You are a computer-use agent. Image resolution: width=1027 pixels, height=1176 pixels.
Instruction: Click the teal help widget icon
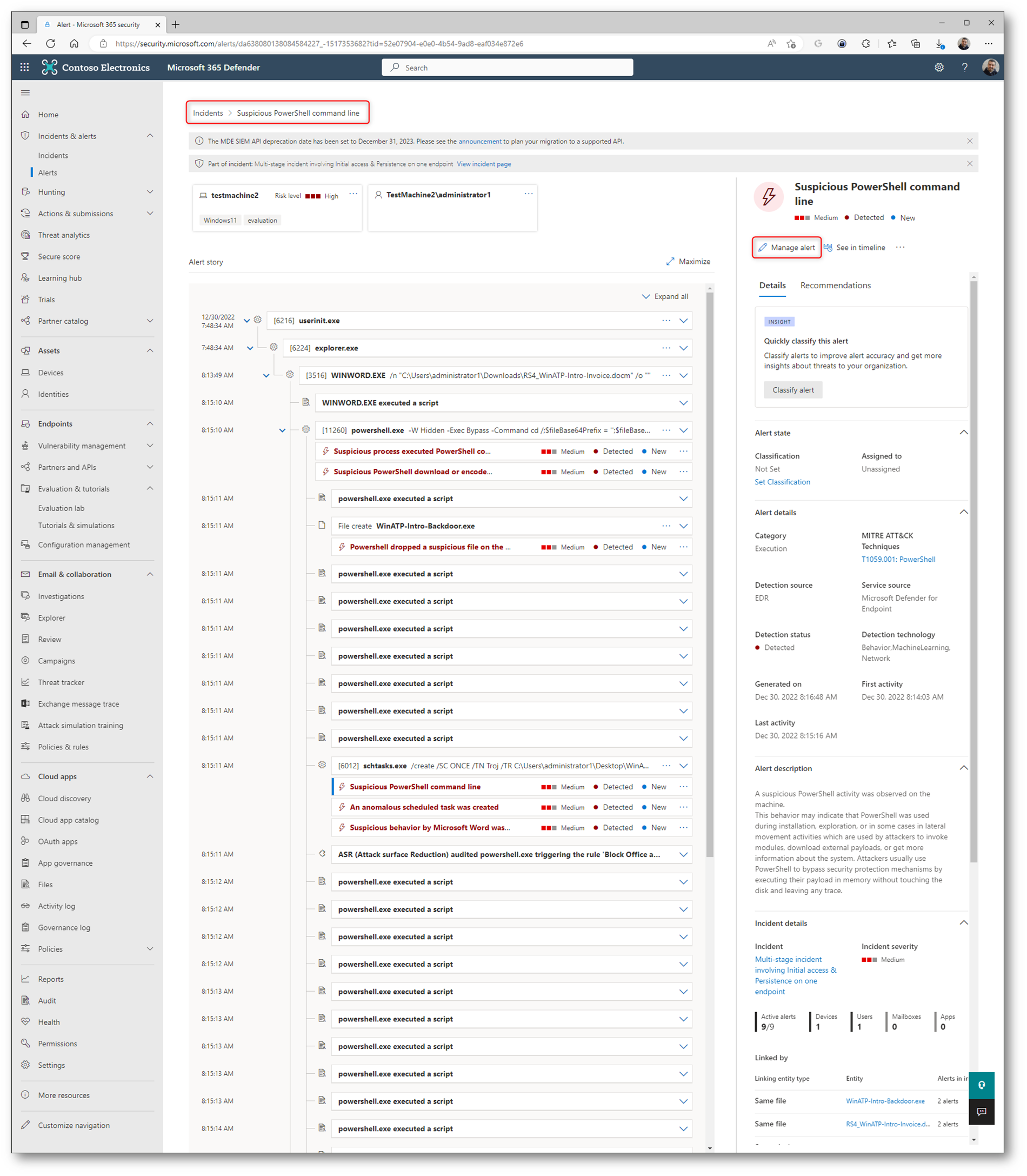pyautogui.click(x=981, y=1085)
